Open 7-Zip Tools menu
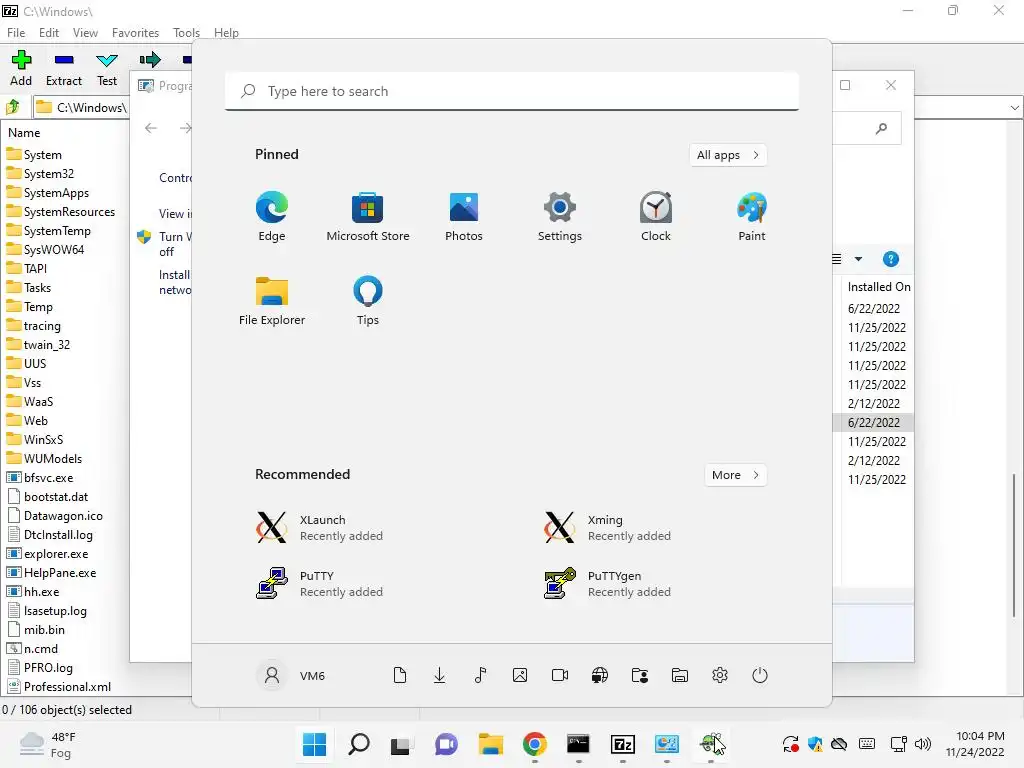 click(x=186, y=33)
